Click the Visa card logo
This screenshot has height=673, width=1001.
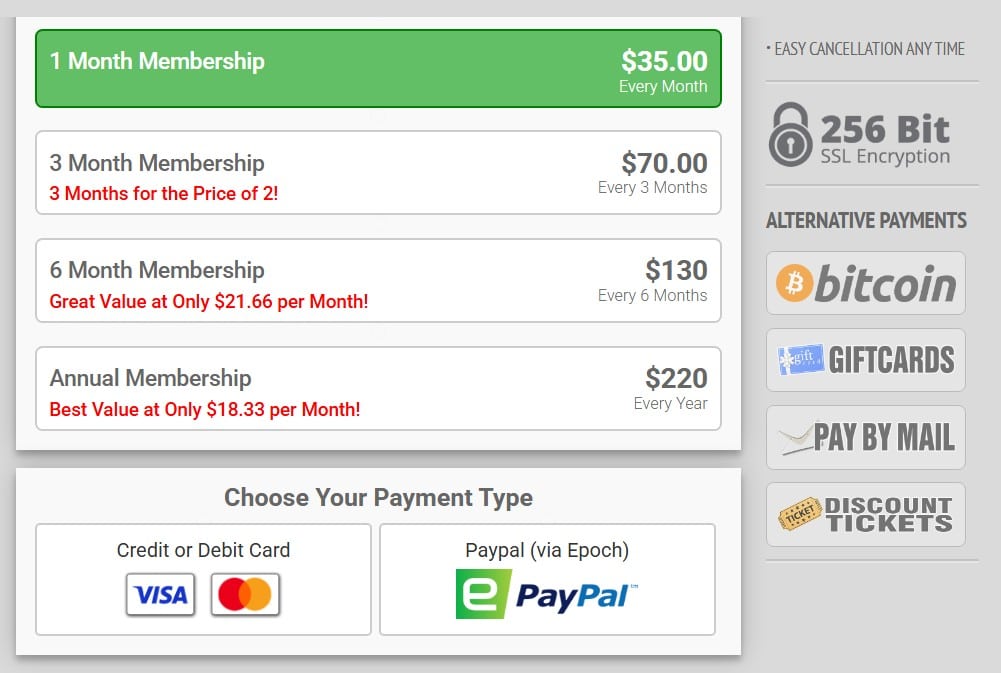[160, 594]
